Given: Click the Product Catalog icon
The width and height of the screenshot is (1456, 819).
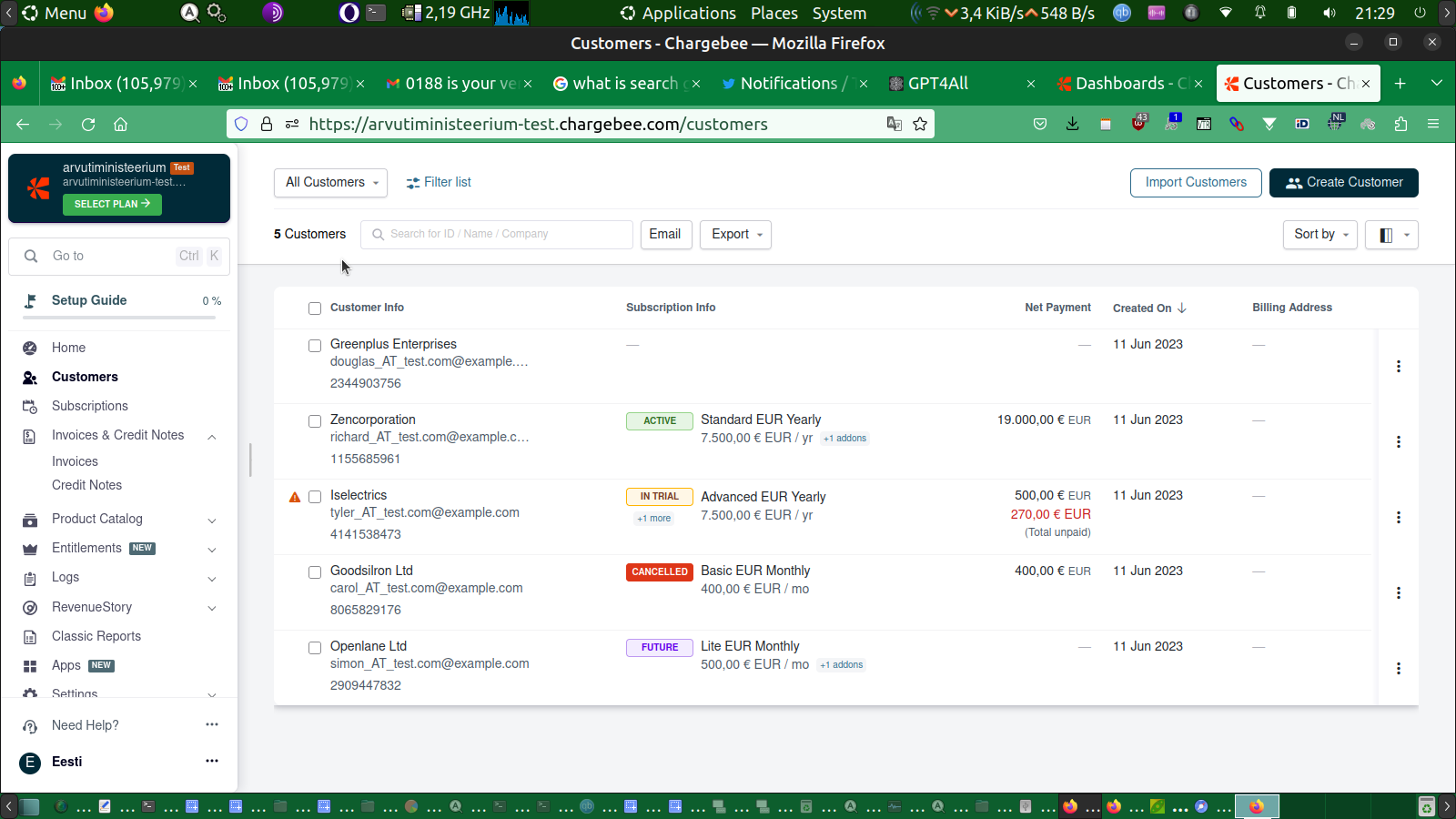Looking at the screenshot, I should click(30, 520).
